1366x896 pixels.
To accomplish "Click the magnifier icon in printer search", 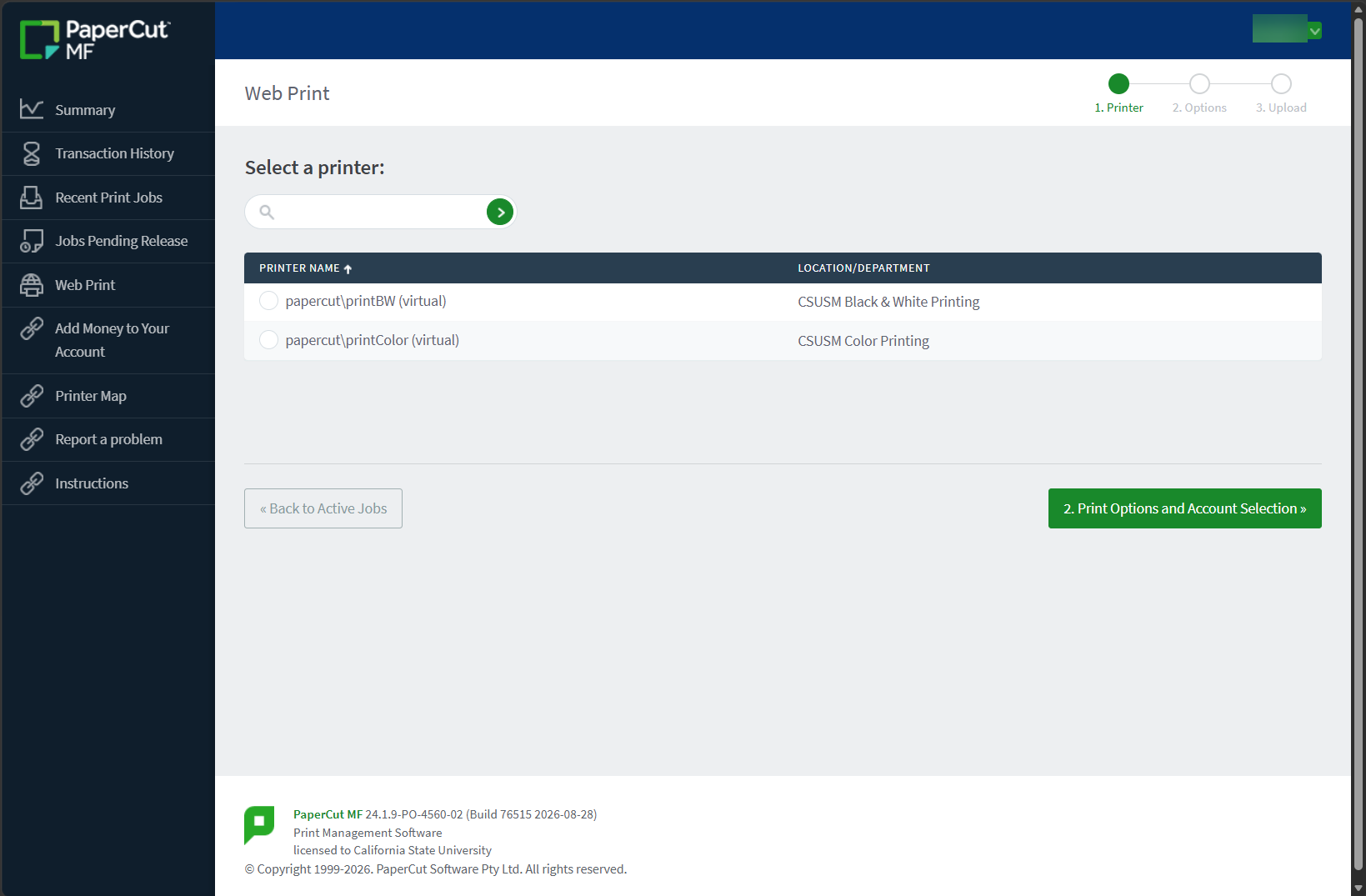I will pos(267,212).
